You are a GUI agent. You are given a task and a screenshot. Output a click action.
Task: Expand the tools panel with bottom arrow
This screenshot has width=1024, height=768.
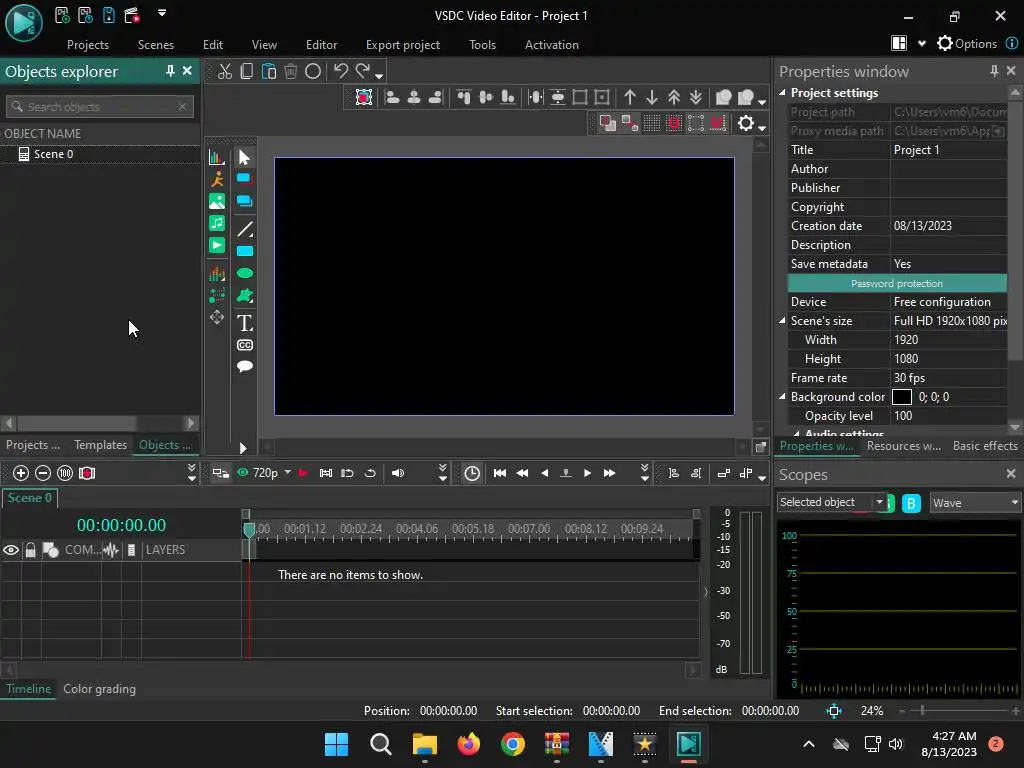click(x=243, y=448)
